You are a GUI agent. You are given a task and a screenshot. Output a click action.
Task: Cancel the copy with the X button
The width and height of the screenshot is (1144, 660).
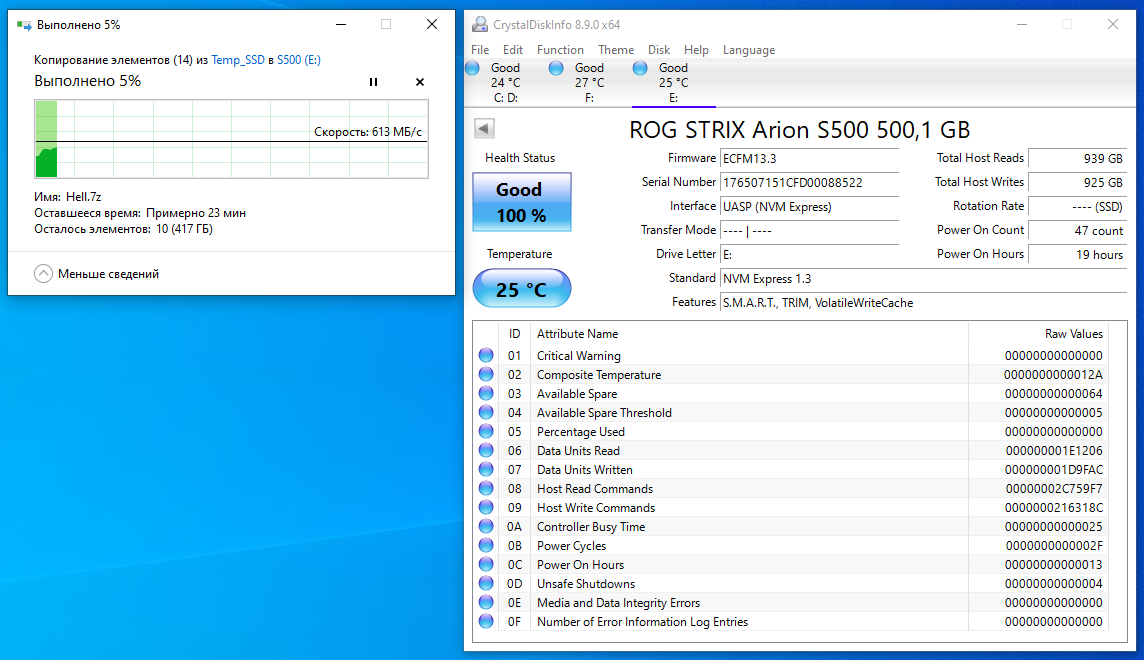tap(419, 82)
